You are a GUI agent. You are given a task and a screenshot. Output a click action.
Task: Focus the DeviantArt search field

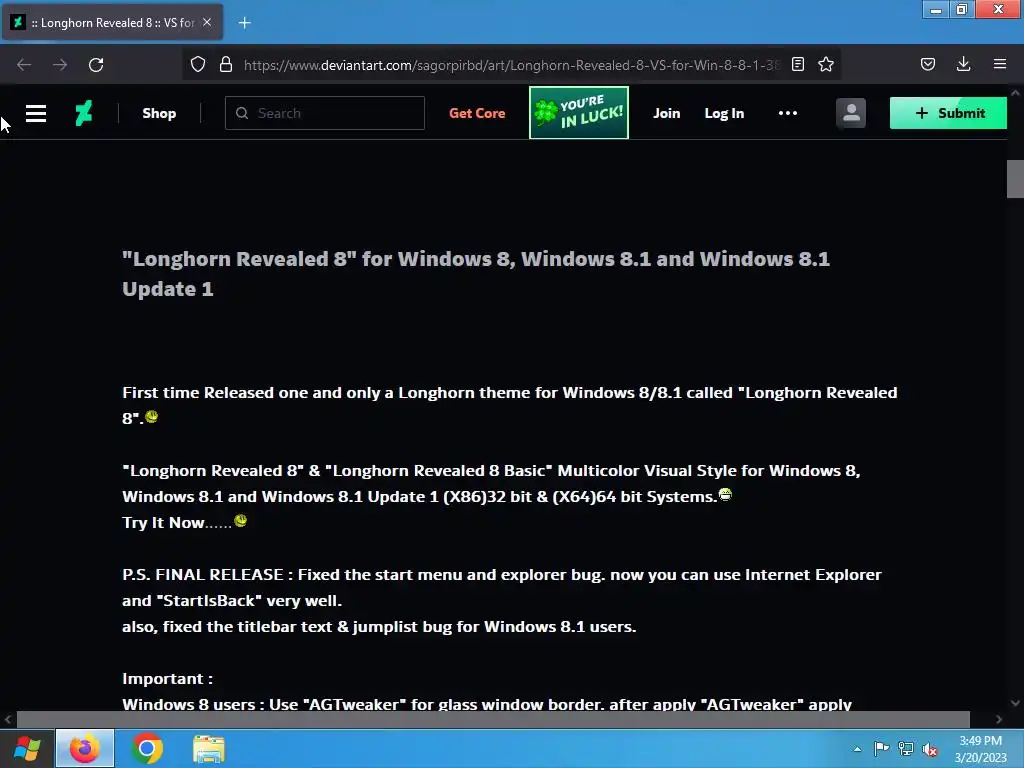(x=325, y=113)
